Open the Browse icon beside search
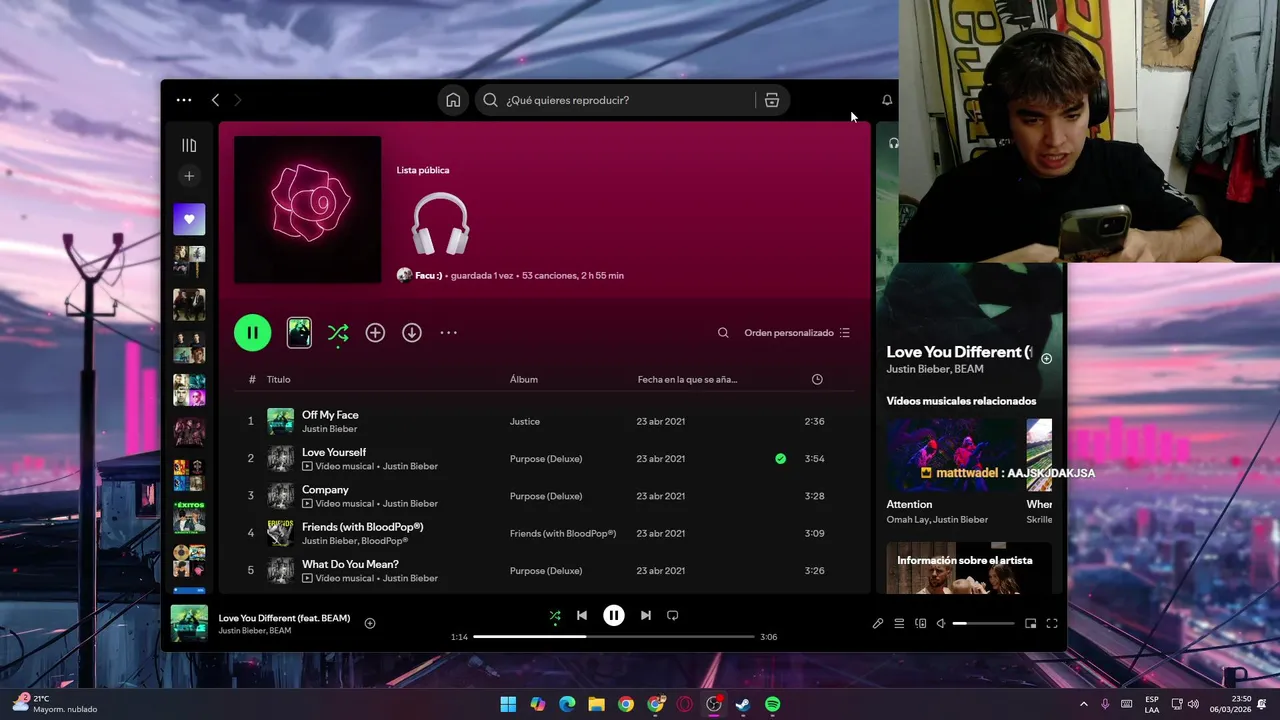This screenshot has width=1280, height=720. [772, 100]
